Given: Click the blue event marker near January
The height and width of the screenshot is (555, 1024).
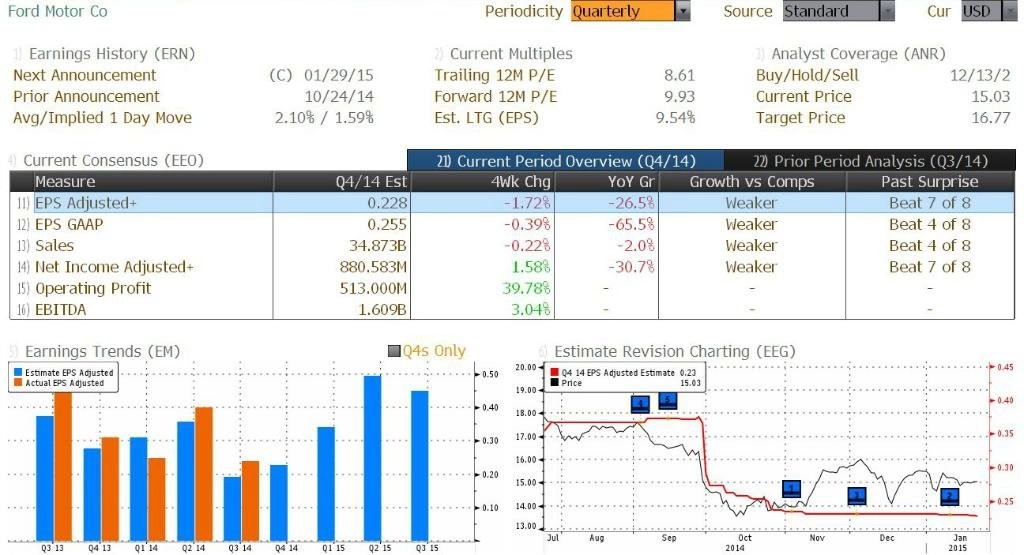Looking at the screenshot, I should pos(950,497).
